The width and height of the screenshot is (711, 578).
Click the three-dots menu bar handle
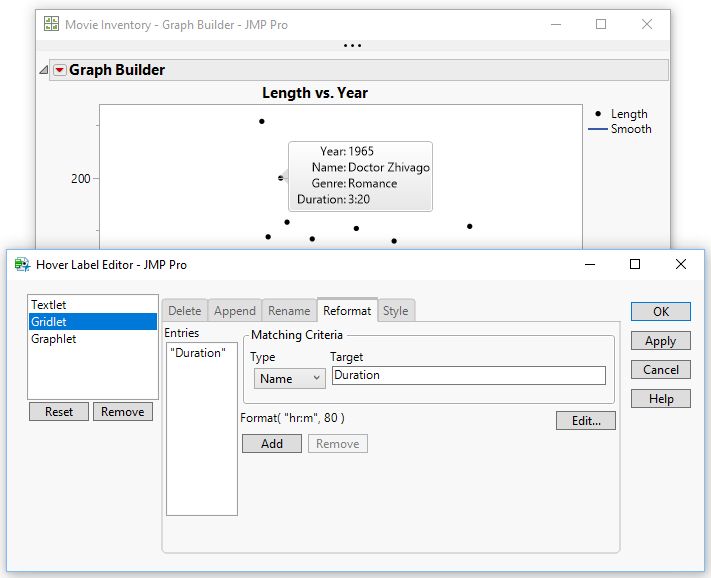(353, 45)
